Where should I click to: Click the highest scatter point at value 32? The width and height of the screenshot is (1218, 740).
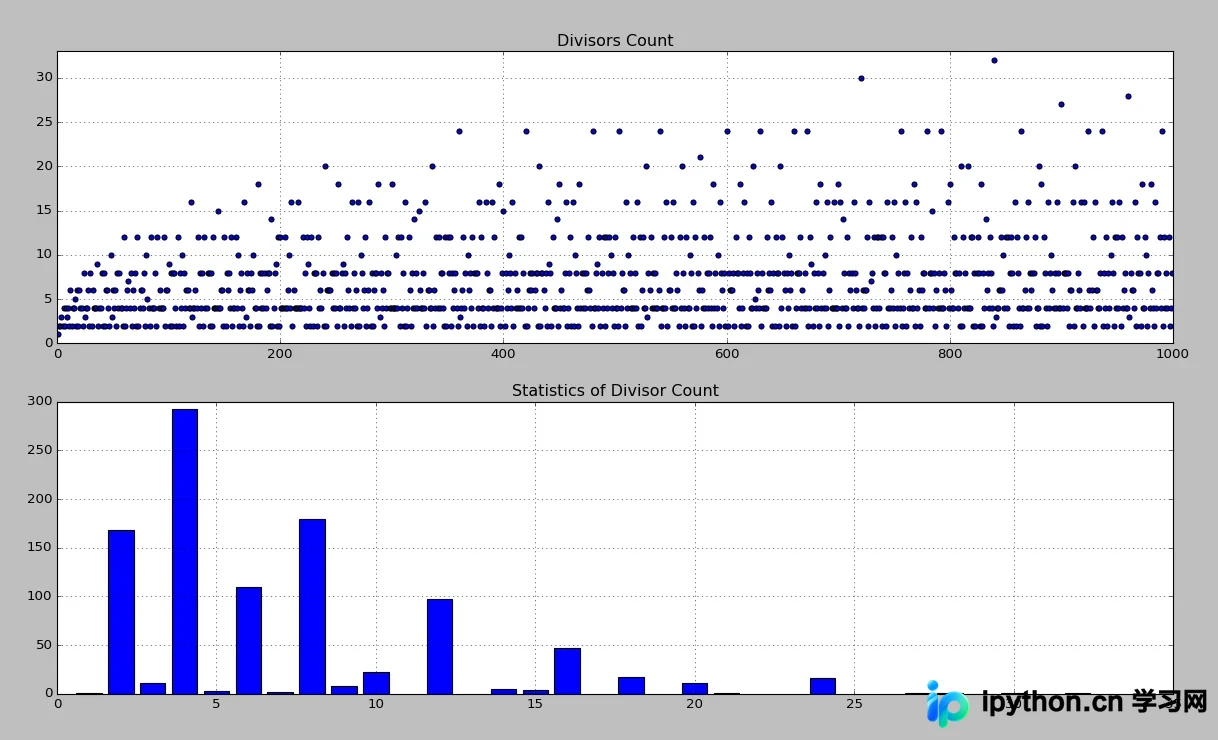tap(994, 60)
